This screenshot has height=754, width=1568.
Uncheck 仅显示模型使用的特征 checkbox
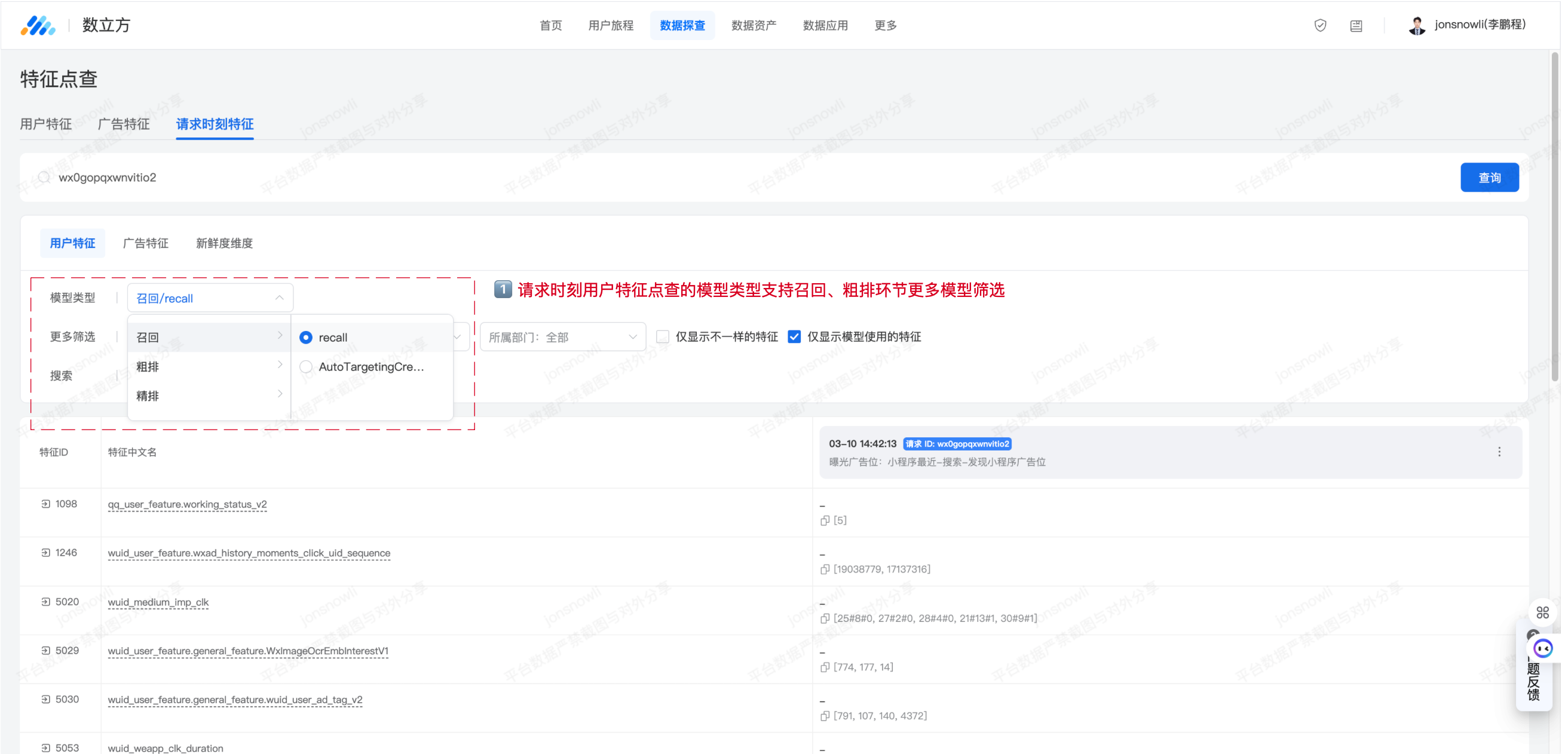794,336
